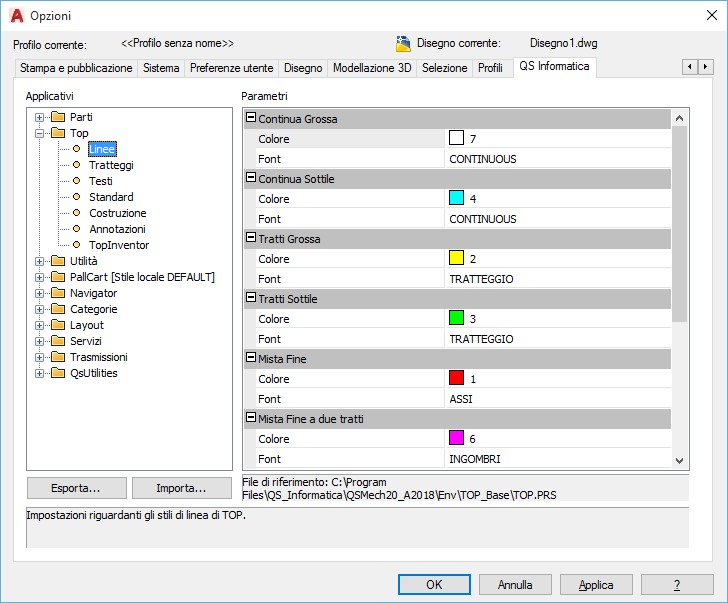Click the bullet icon beside TopInventor
The height and width of the screenshot is (603, 728).
pyautogui.click(x=77, y=245)
